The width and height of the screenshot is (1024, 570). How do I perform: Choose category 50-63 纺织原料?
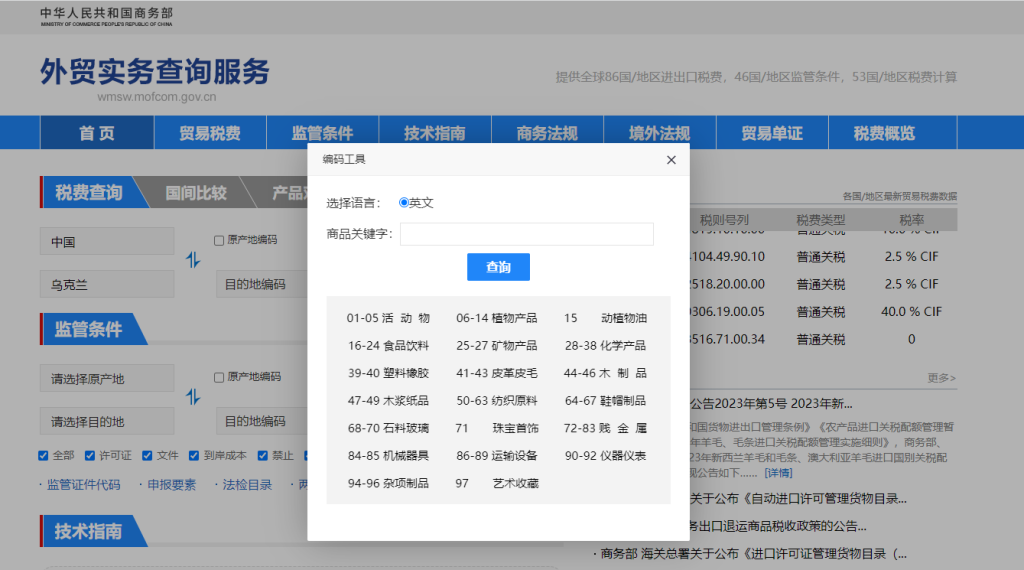[x=496, y=400]
